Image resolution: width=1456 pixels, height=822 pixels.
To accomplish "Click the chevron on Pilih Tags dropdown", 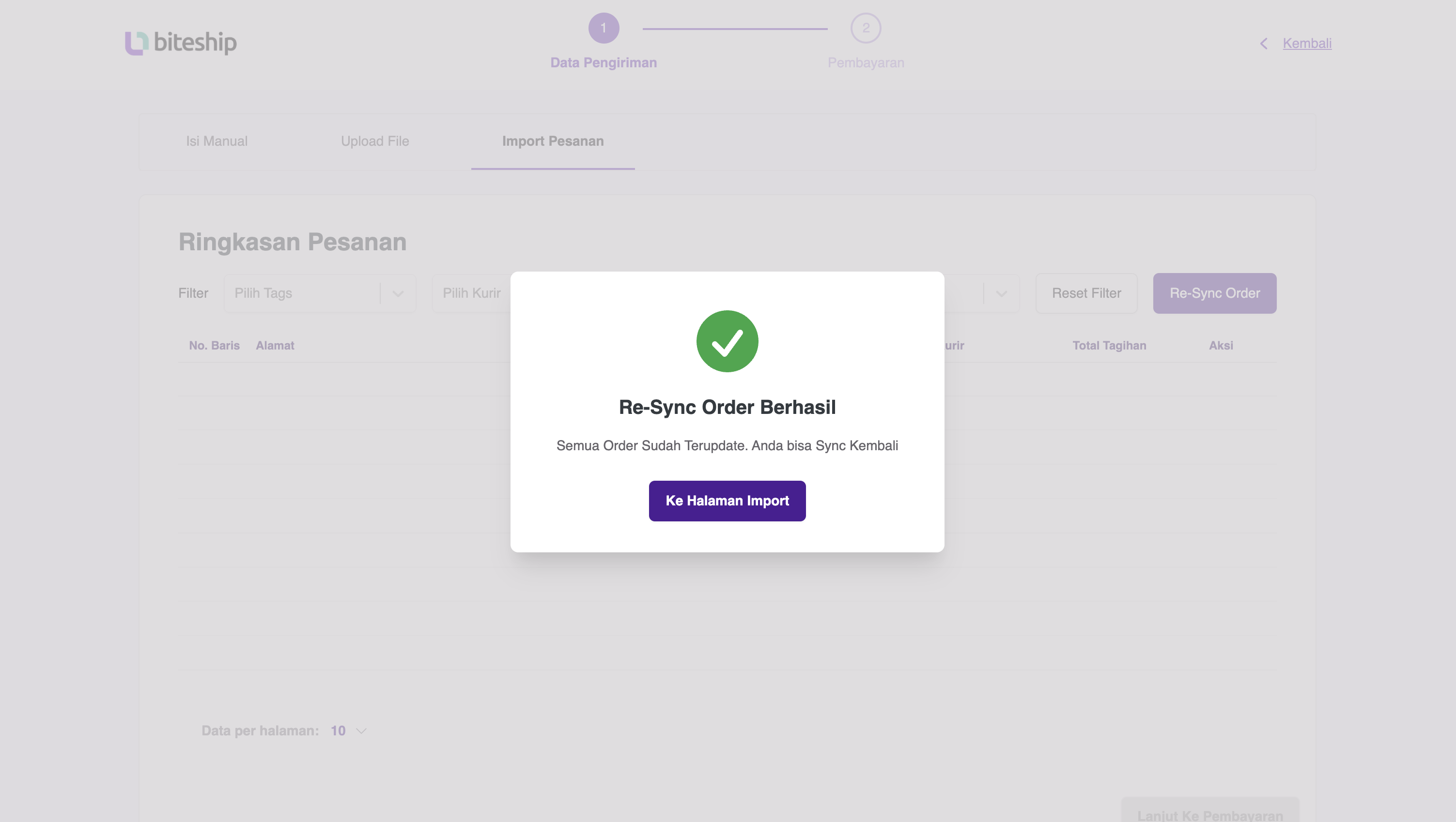I will (398, 293).
